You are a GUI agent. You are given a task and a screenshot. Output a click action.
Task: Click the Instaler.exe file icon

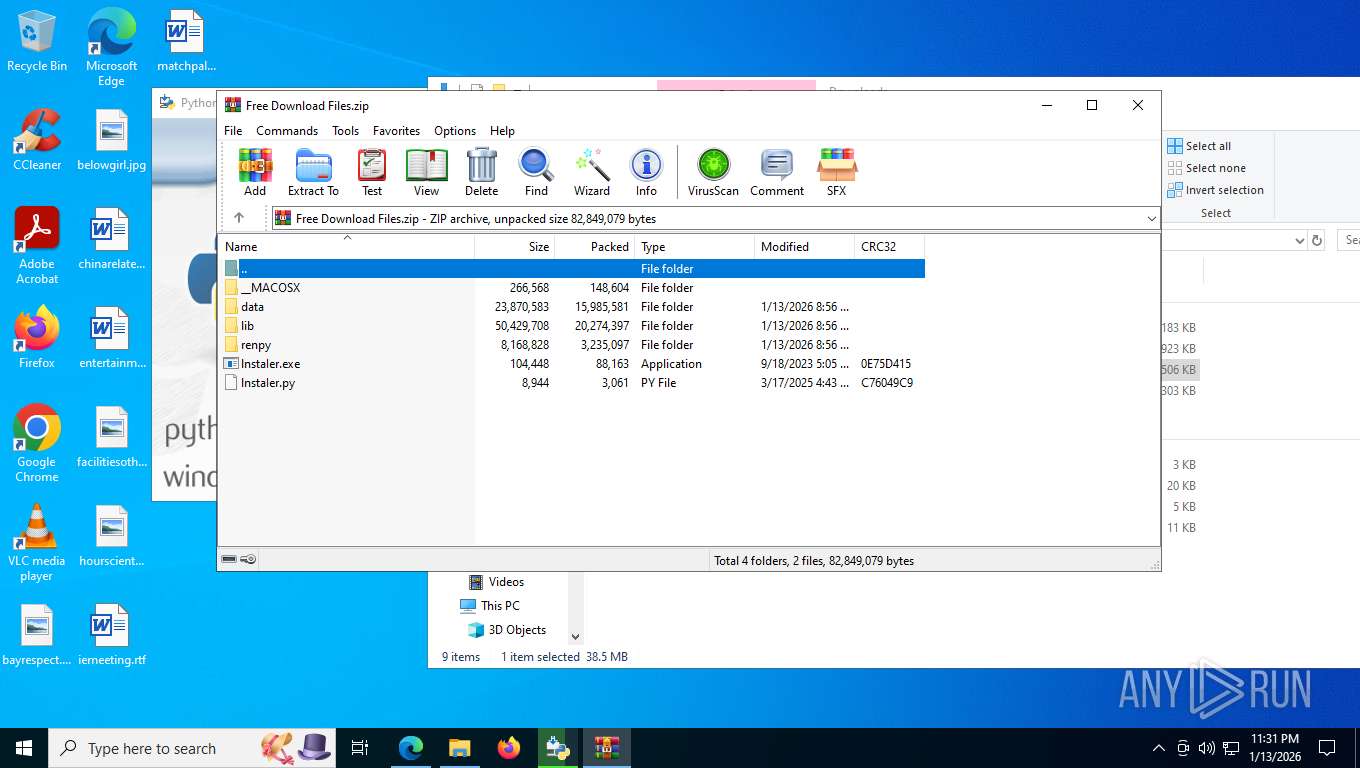pos(231,364)
